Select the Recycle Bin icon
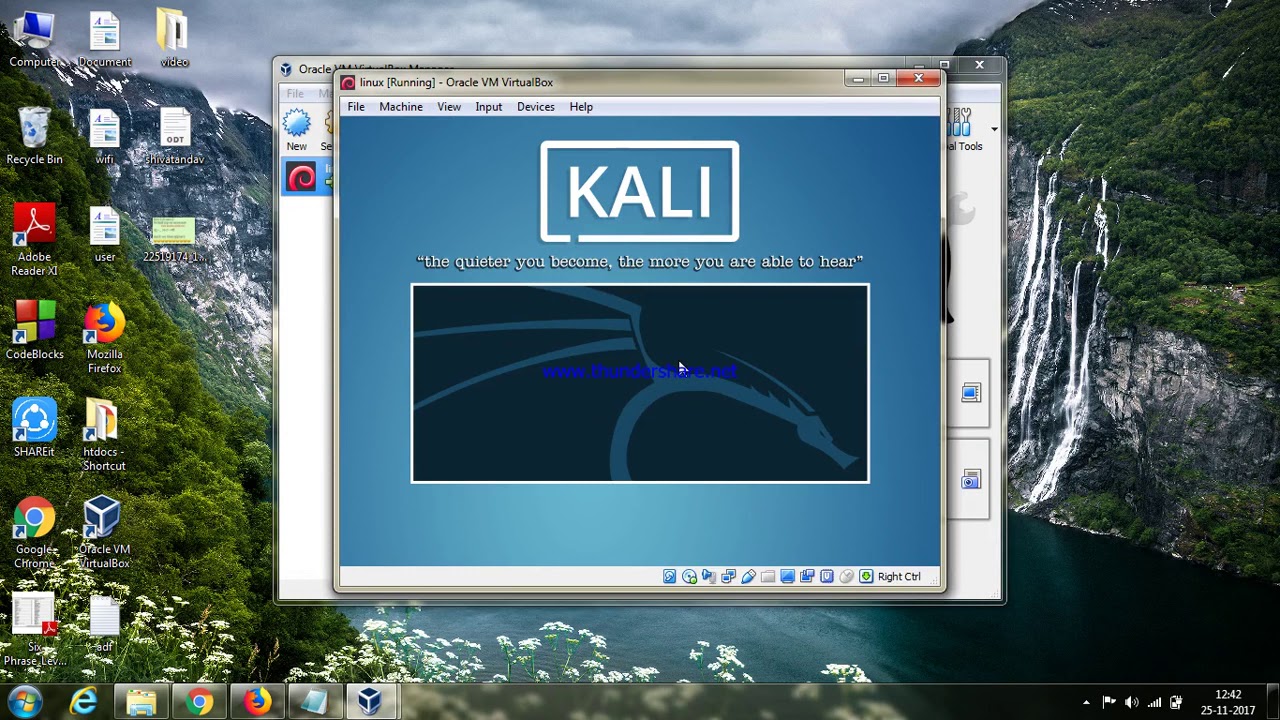 click(x=34, y=136)
